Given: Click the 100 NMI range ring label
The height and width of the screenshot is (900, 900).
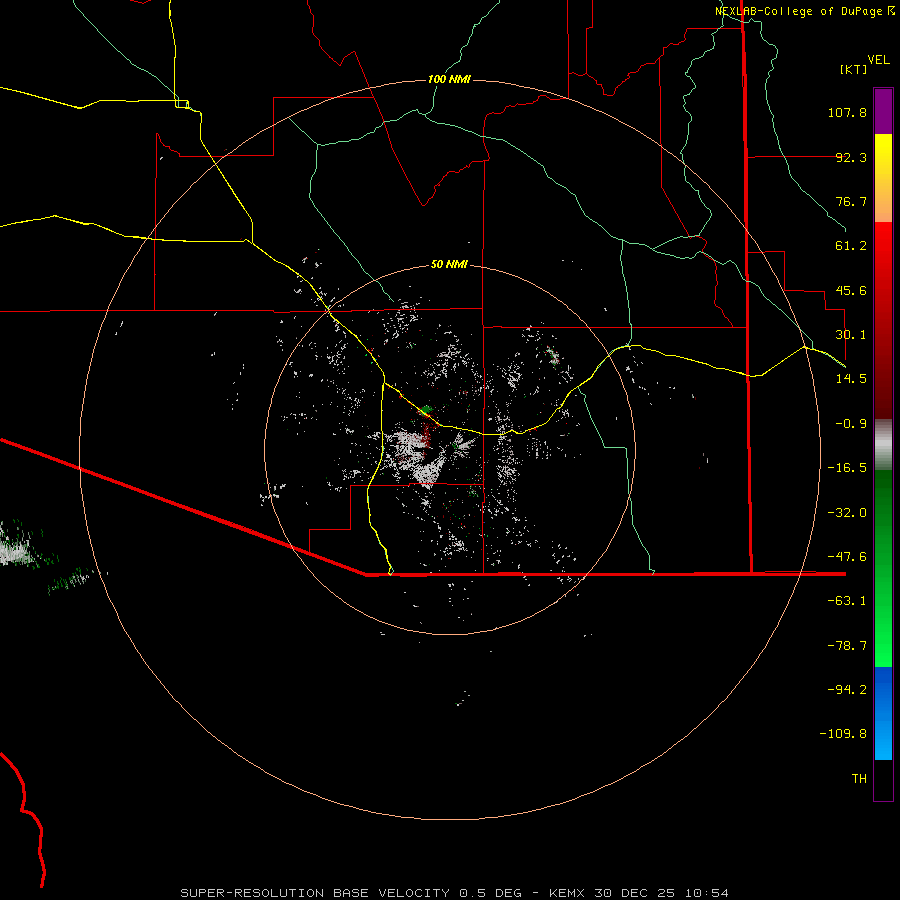Looking at the screenshot, I should coord(449,79).
